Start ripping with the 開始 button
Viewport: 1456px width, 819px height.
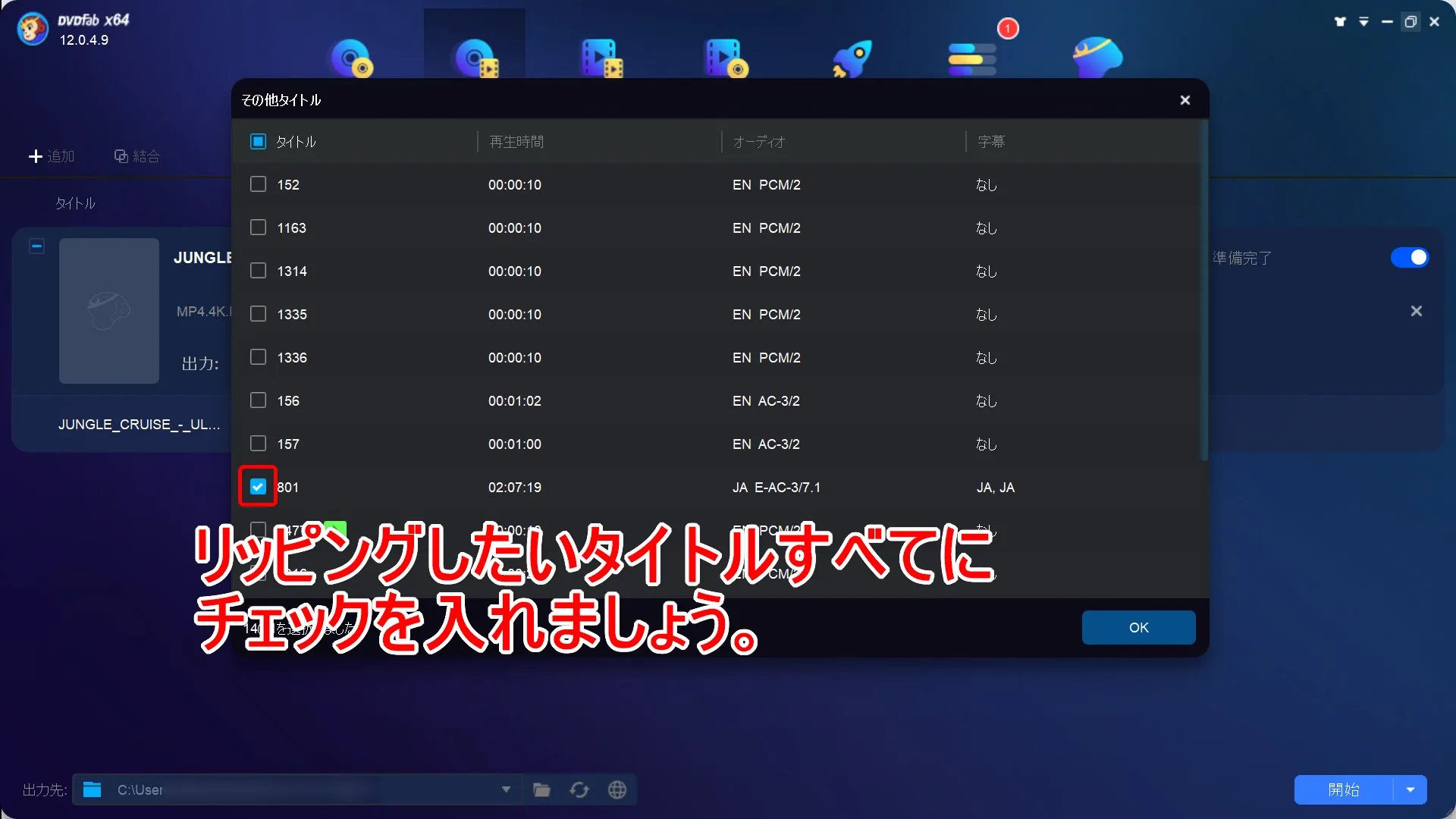[x=1344, y=789]
